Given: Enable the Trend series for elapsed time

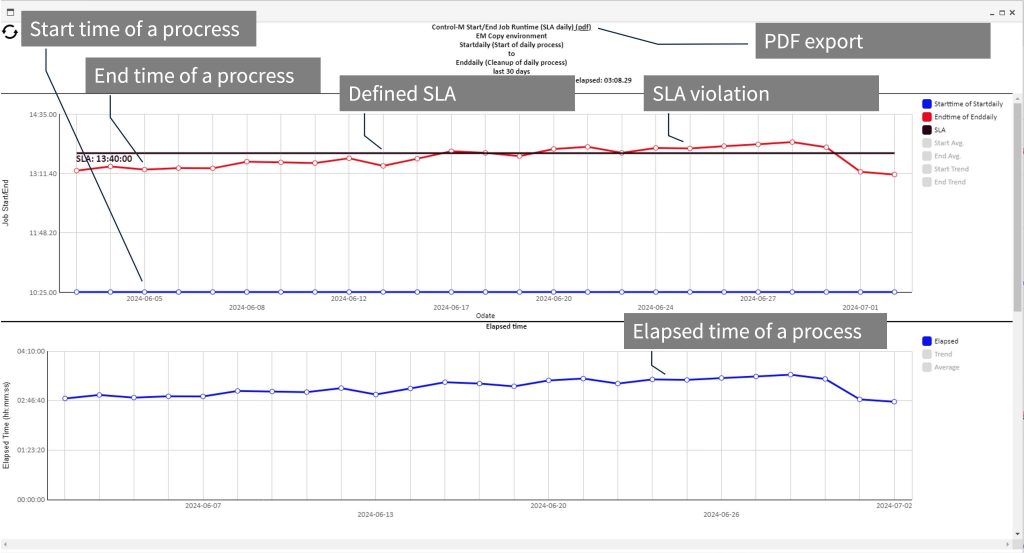Looking at the screenshot, I should point(942,354).
